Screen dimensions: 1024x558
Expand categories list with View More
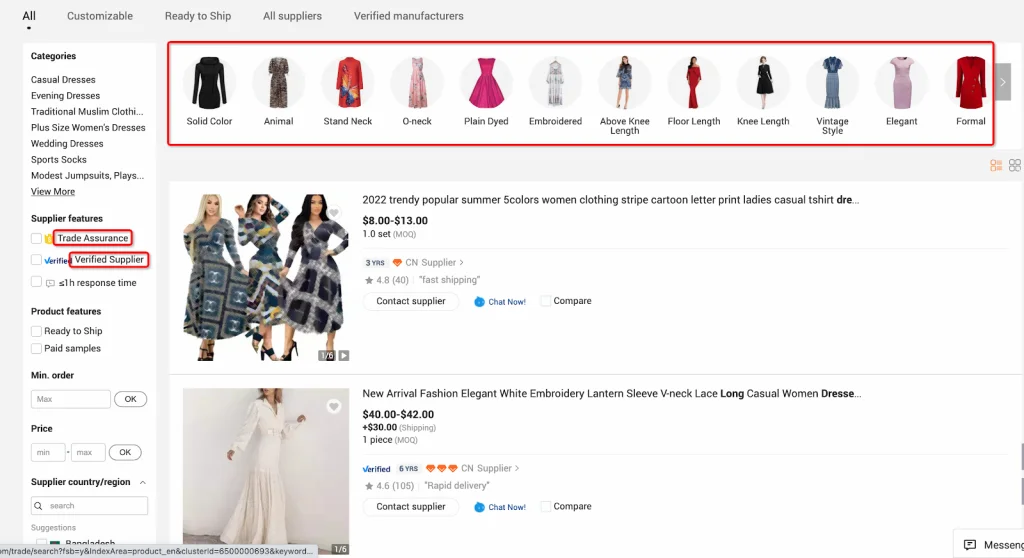tap(53, 192)
